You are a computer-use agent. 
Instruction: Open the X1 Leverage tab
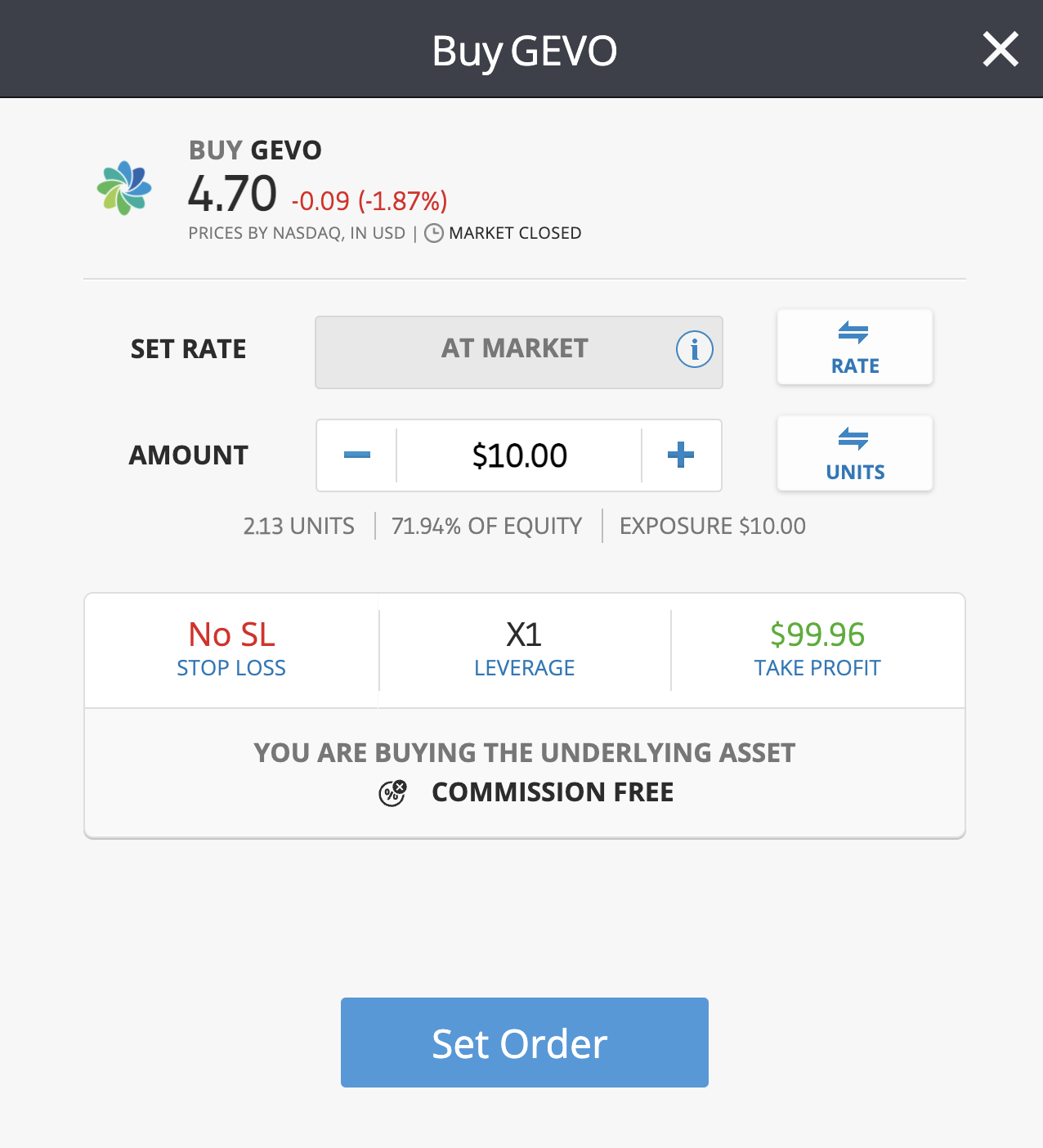(525, 650)
